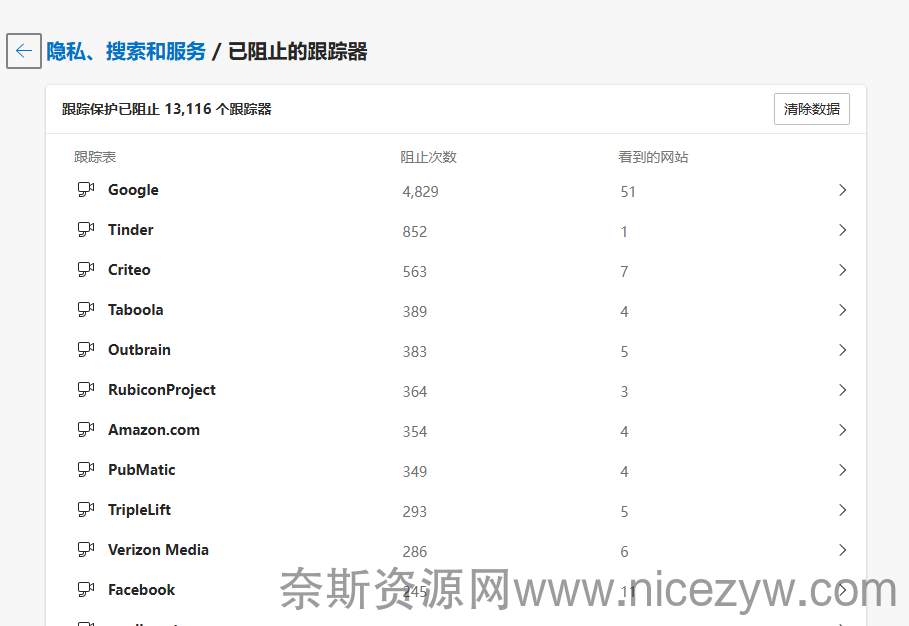
Task: Open 隐私、搜索和服务 breadcrumb link
Action: (x=126, y=52)
